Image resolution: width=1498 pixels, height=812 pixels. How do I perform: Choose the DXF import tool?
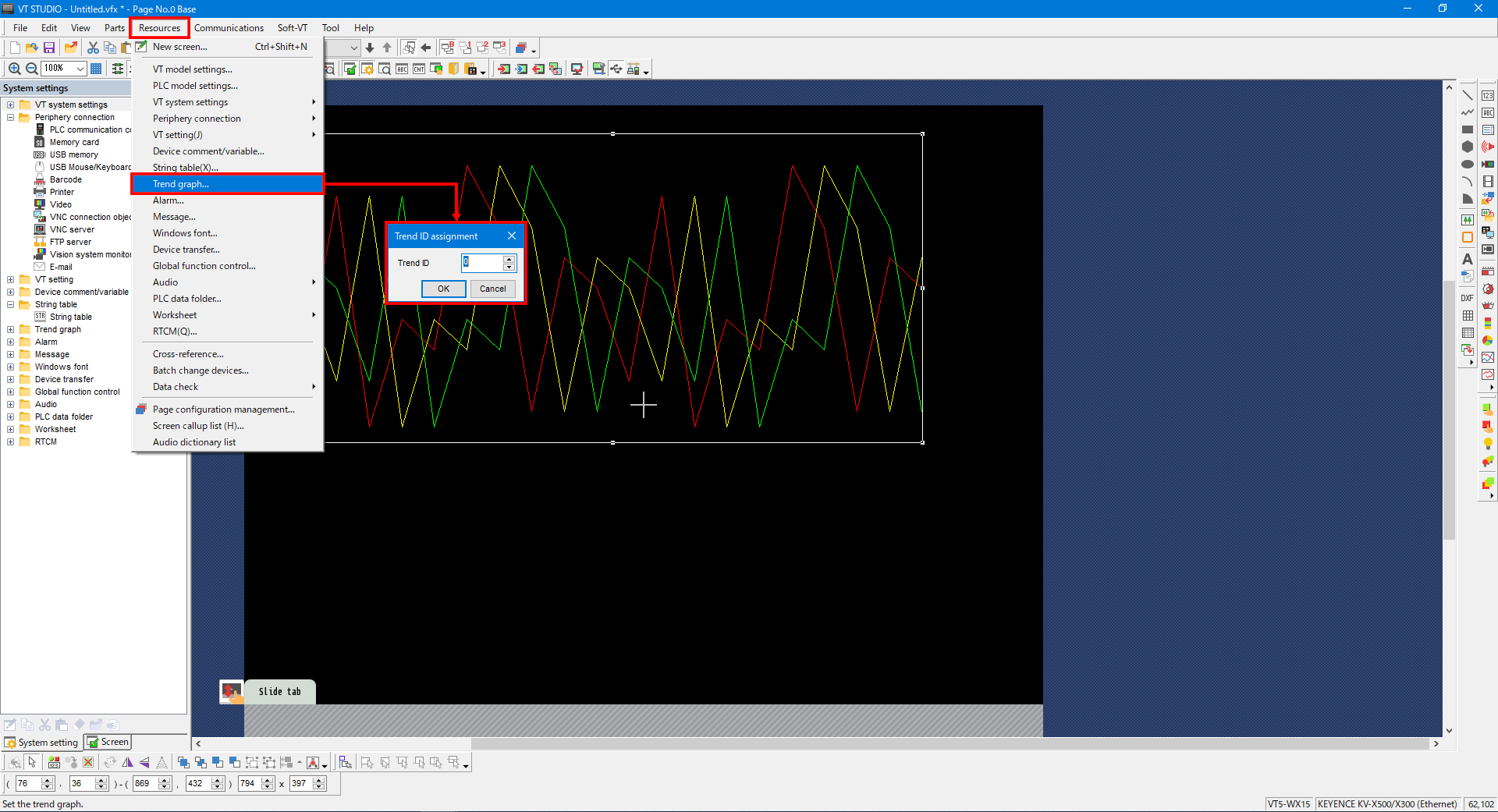pyautogui.click(x=1468, y=298)
